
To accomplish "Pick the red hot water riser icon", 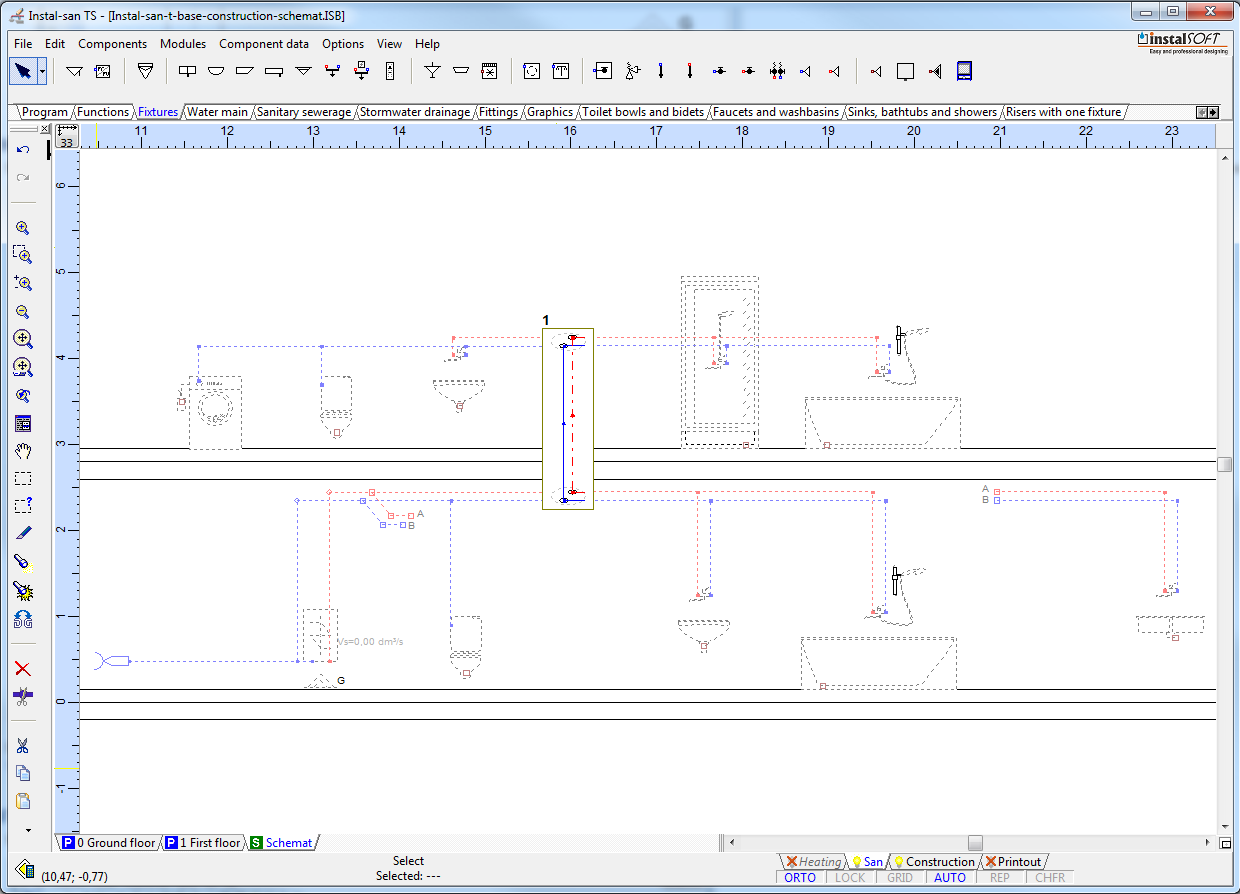I will point(689,71).
